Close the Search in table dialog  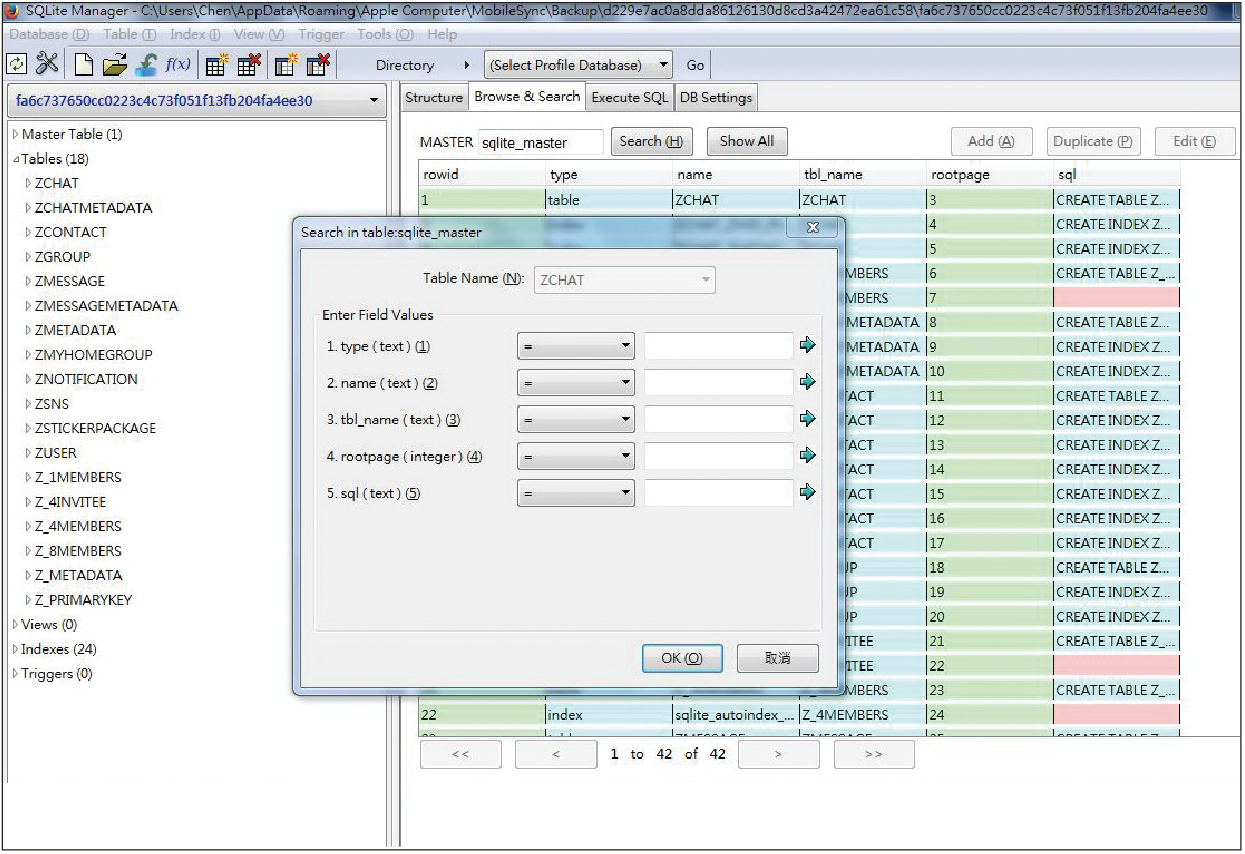click(813, 229)
